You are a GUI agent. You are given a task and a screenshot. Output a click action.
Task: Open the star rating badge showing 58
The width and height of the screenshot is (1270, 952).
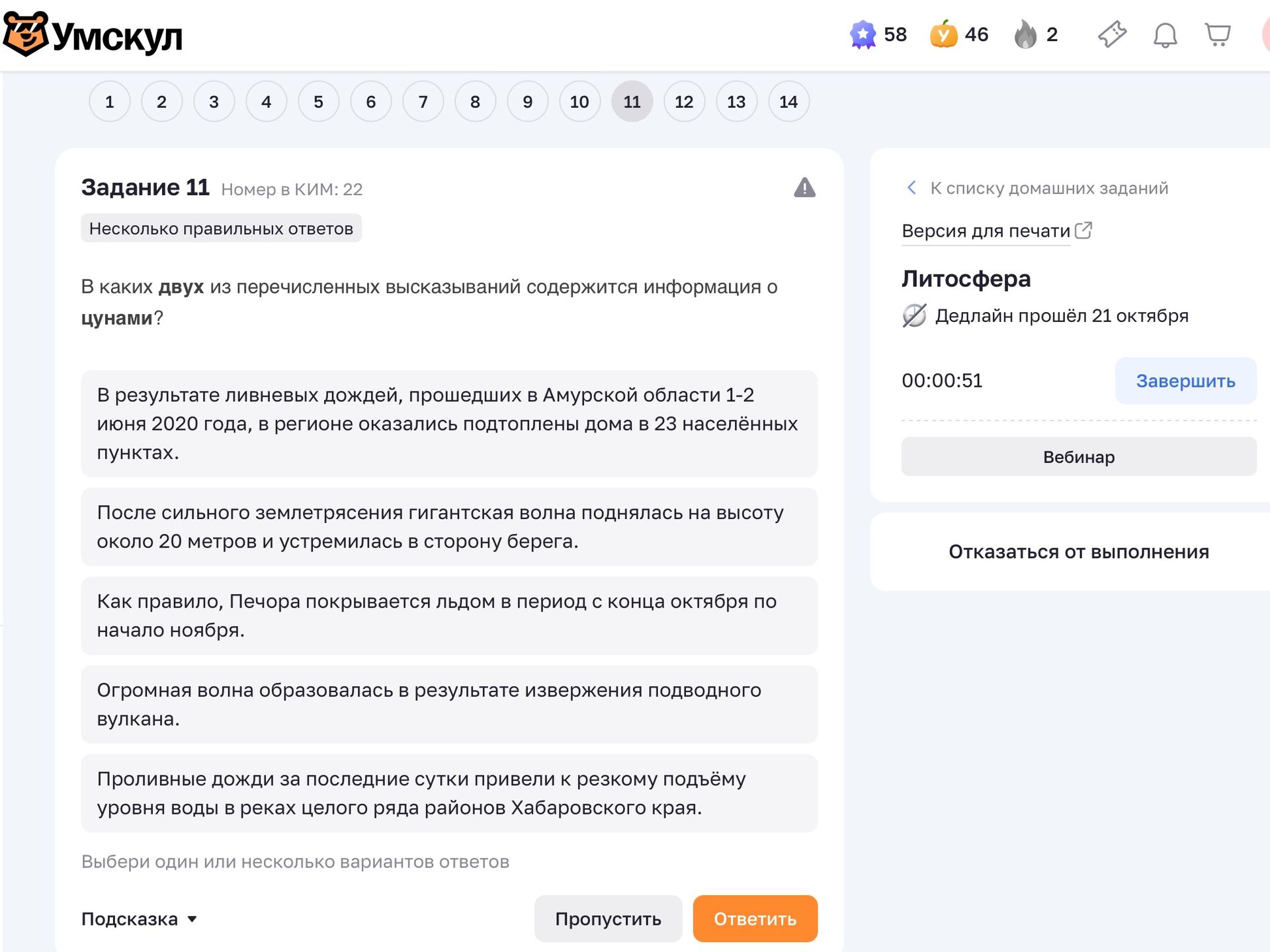863,34
